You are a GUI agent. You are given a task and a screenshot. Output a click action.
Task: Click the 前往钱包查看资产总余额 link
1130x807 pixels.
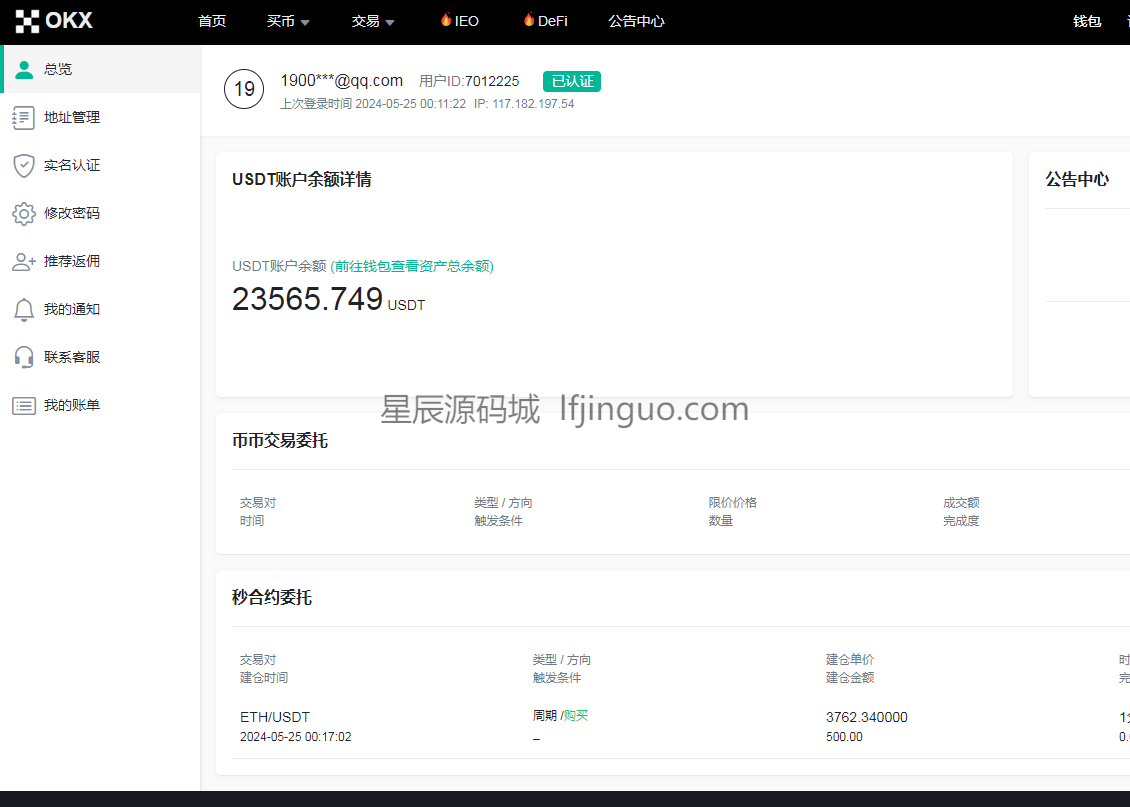click(x=412, y=266)
